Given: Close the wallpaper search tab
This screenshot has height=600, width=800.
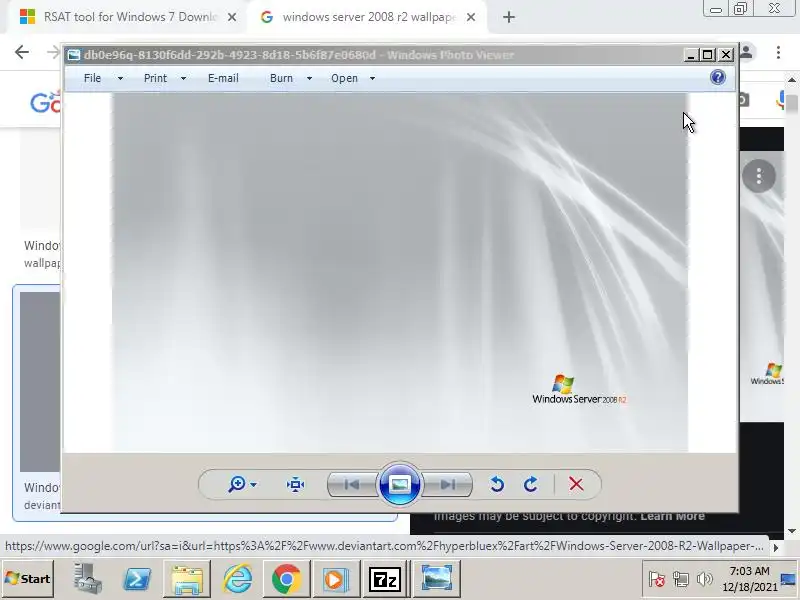Looking at the screenshot, I should click(471, 17).
